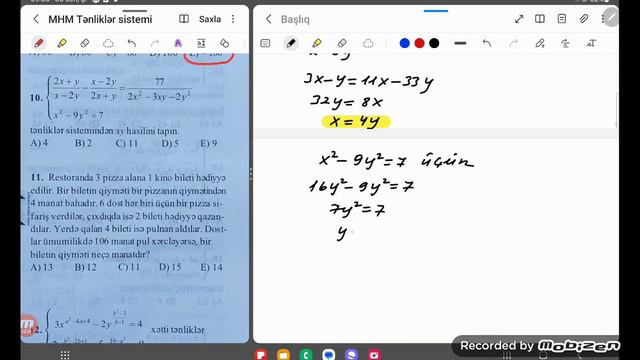This screenshot has width=640, height=360.
Task: Select black pen tool in right note
Action: (291, 43)
